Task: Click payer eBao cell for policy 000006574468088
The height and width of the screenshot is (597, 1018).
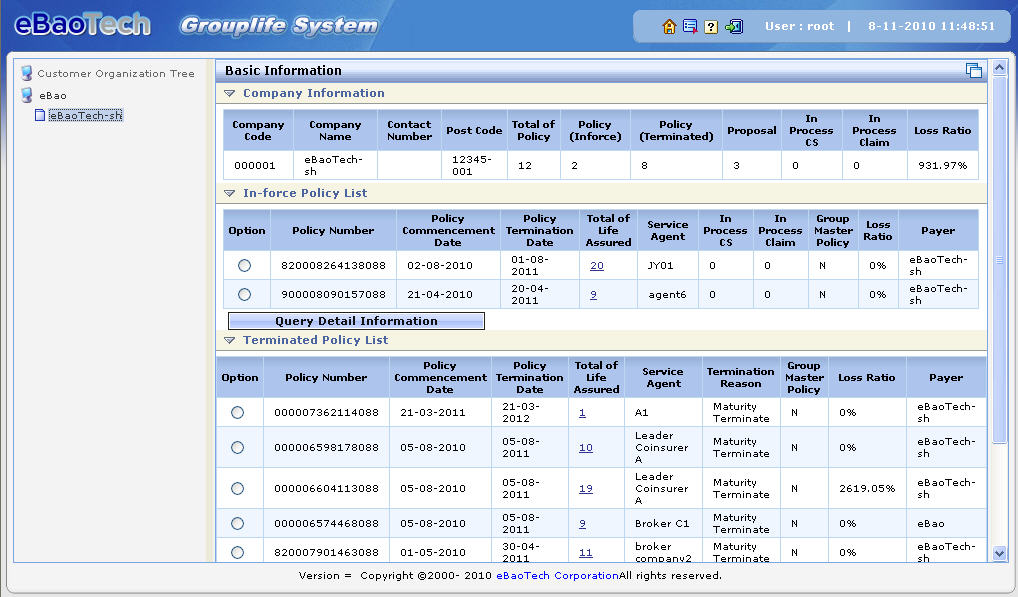Action: pyautogui.click(x=946, y=524)
